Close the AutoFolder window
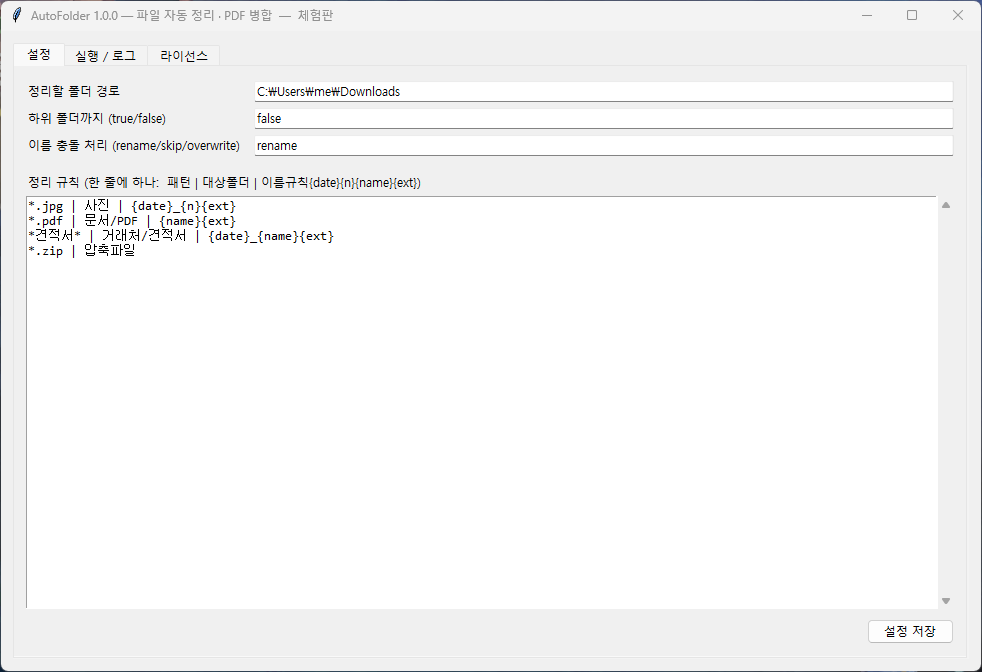 958,15
